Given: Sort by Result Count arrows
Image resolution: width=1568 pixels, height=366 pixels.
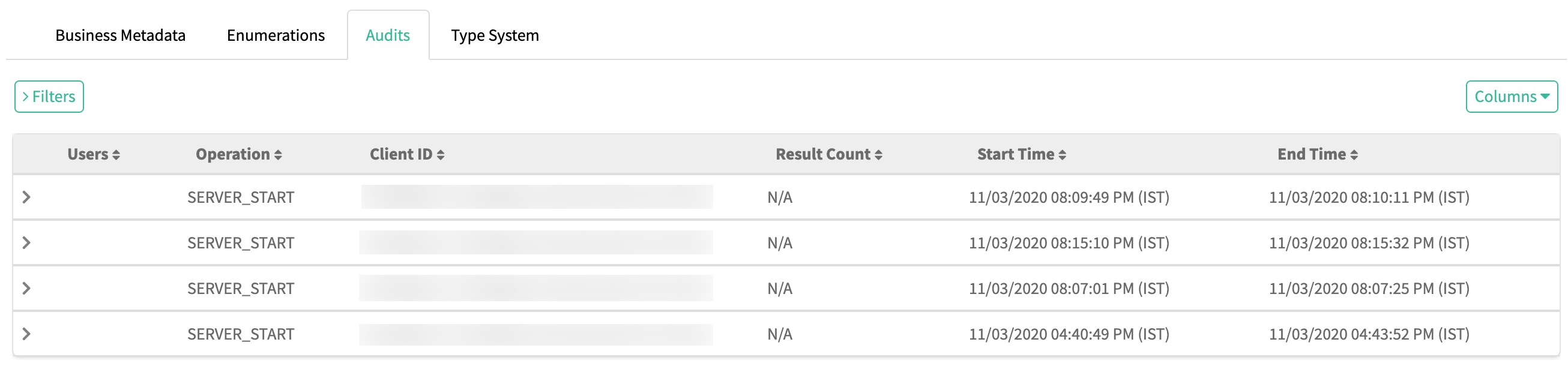Looking at the screenshot, I should pyautogui.click(x=878, y=155).
